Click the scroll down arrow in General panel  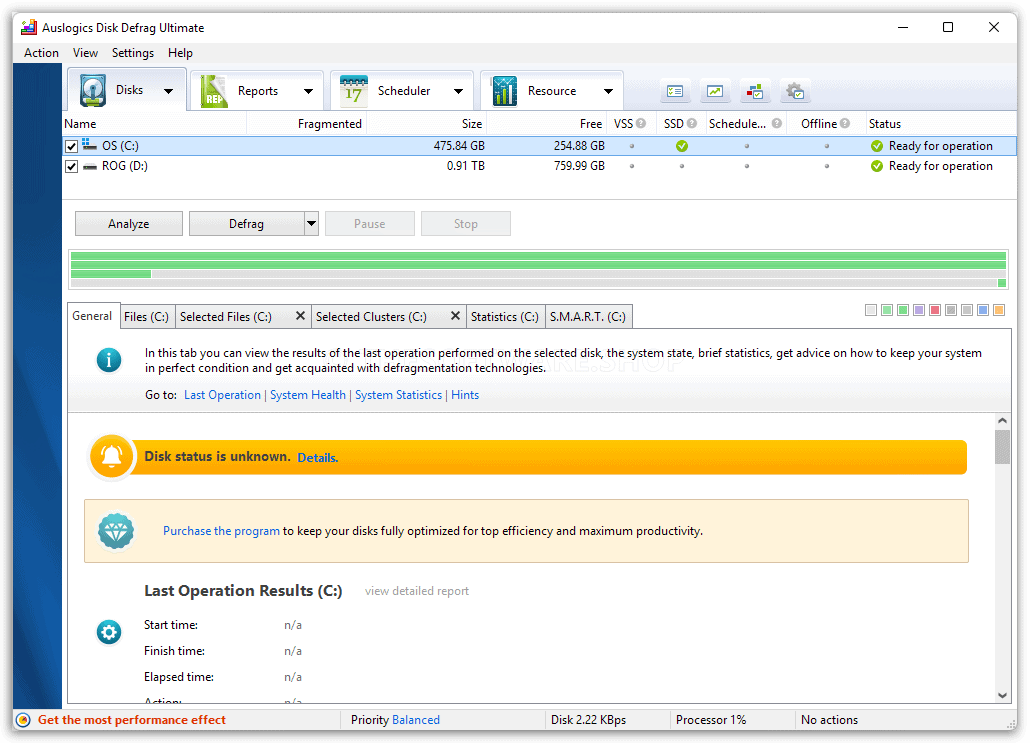(1002, 695)
